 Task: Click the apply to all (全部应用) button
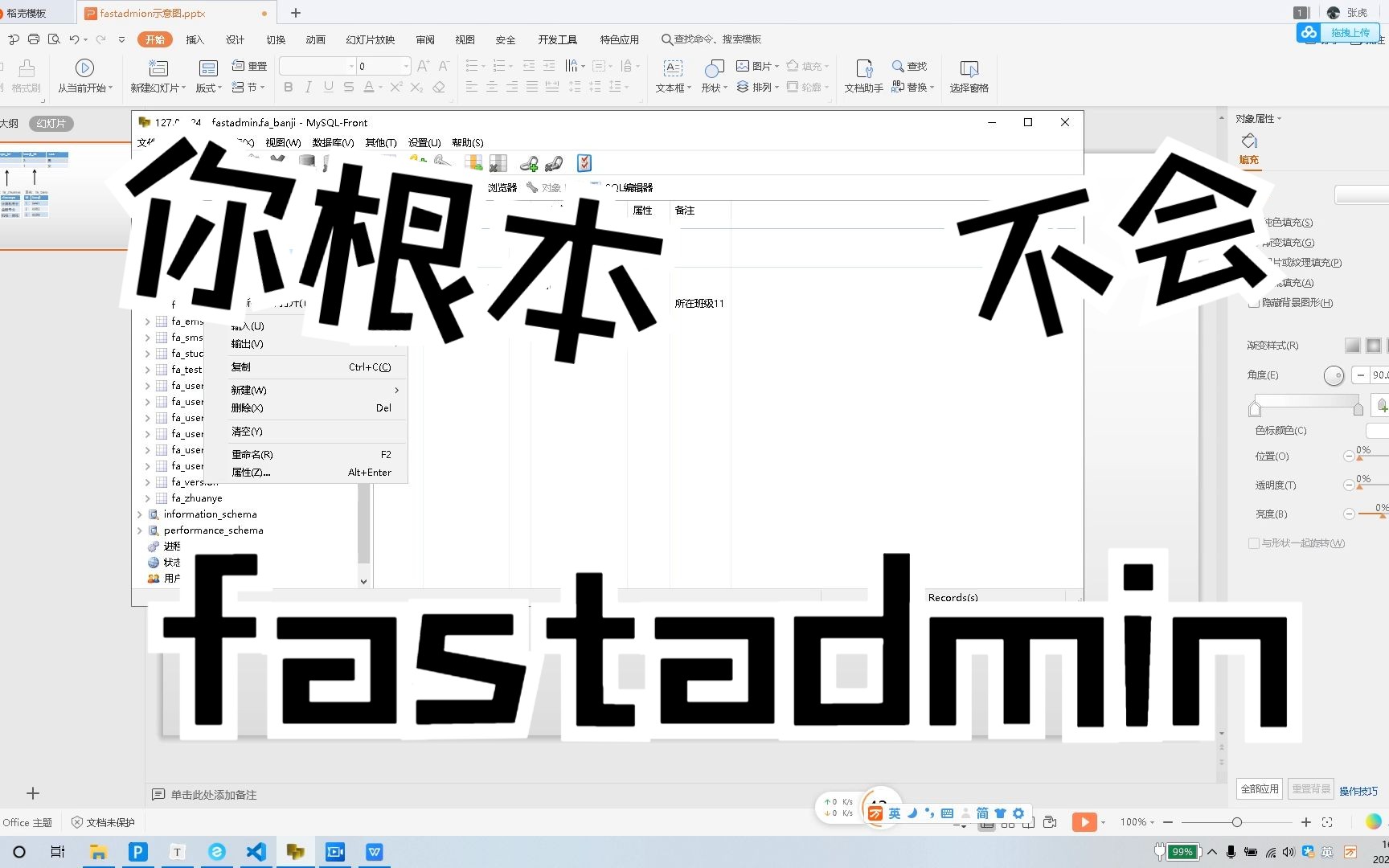[1260, 789]
